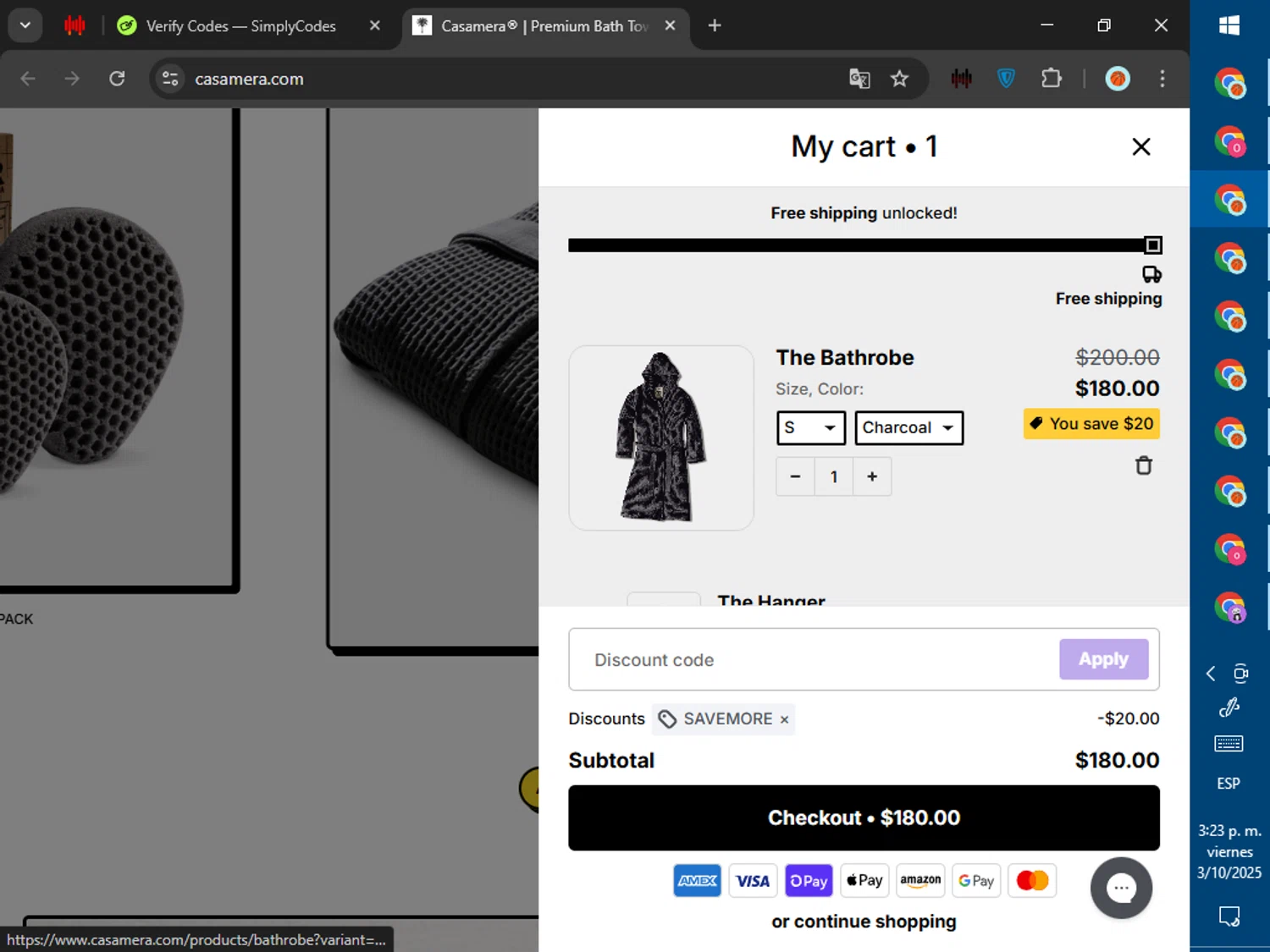
Task: Click the free shipping progress bar
Action: point(864,245)
